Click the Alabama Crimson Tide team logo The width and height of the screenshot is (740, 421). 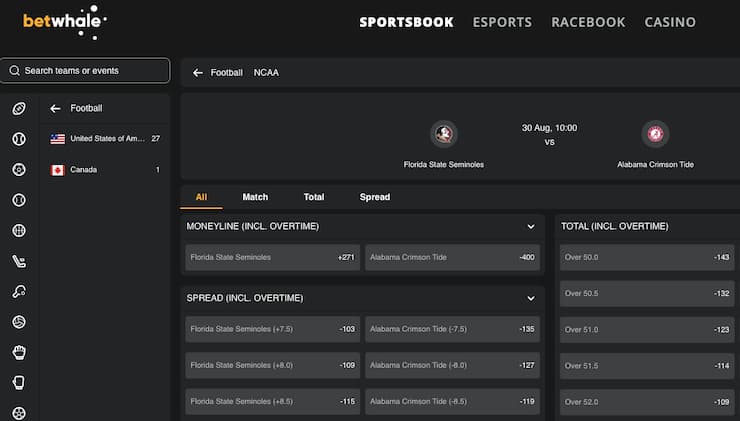tap(655, 134)
